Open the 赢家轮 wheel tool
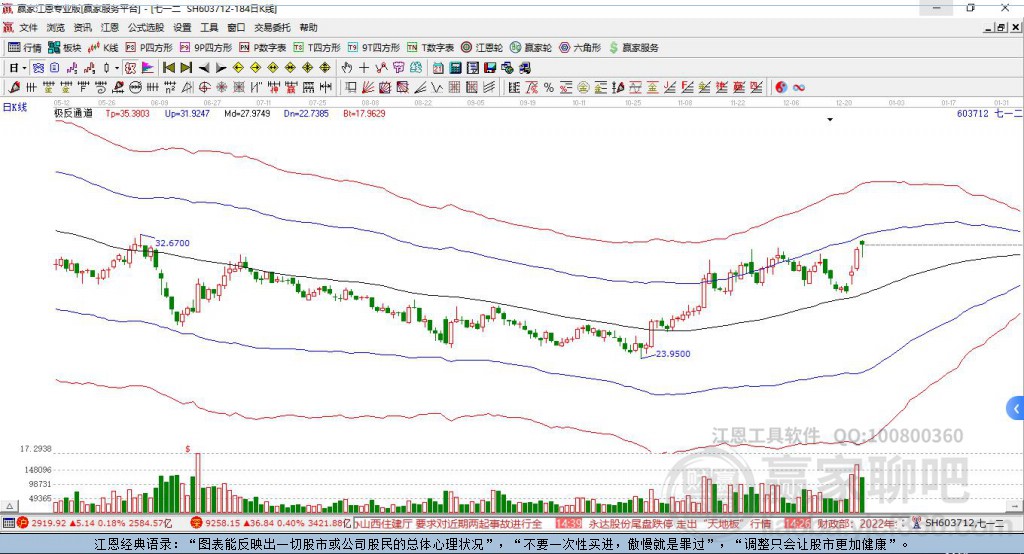The width and height of the screenshot is (1024, 554). 531,48
